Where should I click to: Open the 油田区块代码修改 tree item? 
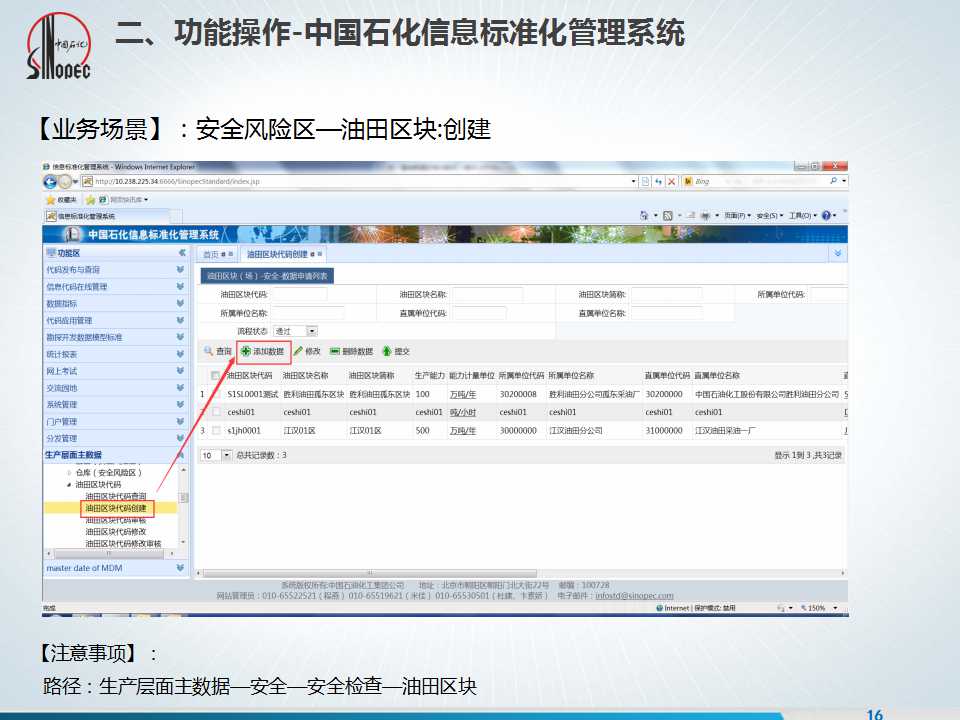pyautogui.click(x=116, y=531)
